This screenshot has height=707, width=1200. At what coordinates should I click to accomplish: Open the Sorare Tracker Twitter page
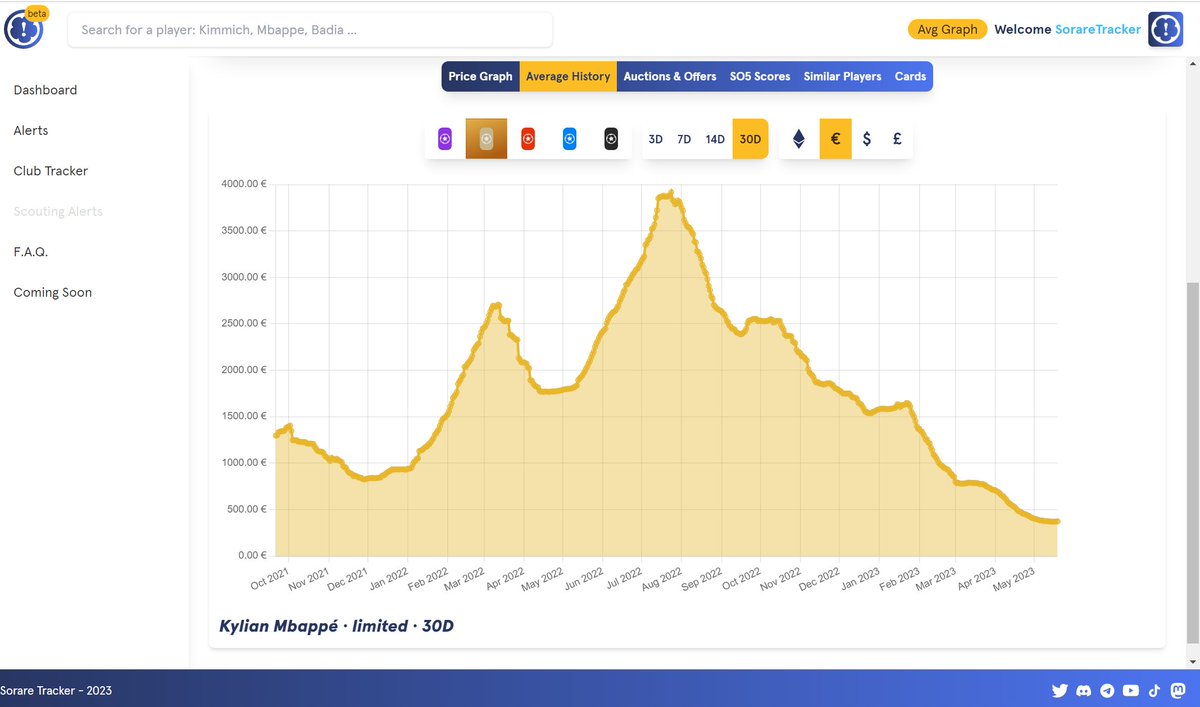coord(1059,690)
